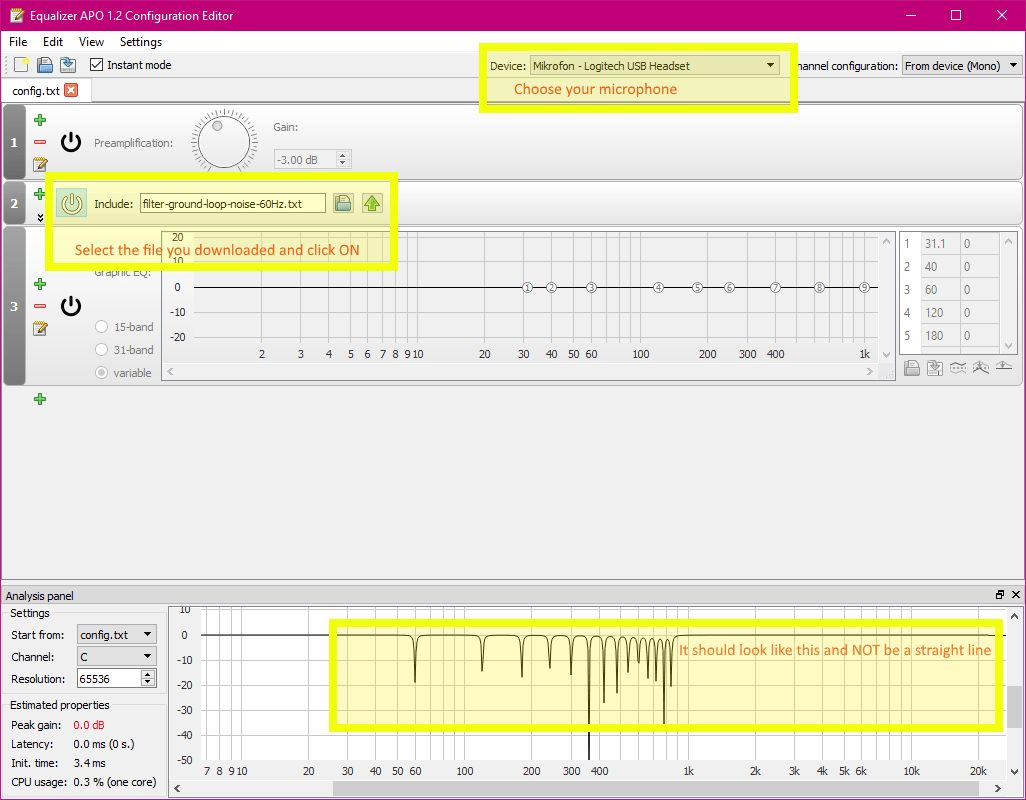1026x800 pixels.
Task: Open the Settings menu
Action: (x=140, y=42)
